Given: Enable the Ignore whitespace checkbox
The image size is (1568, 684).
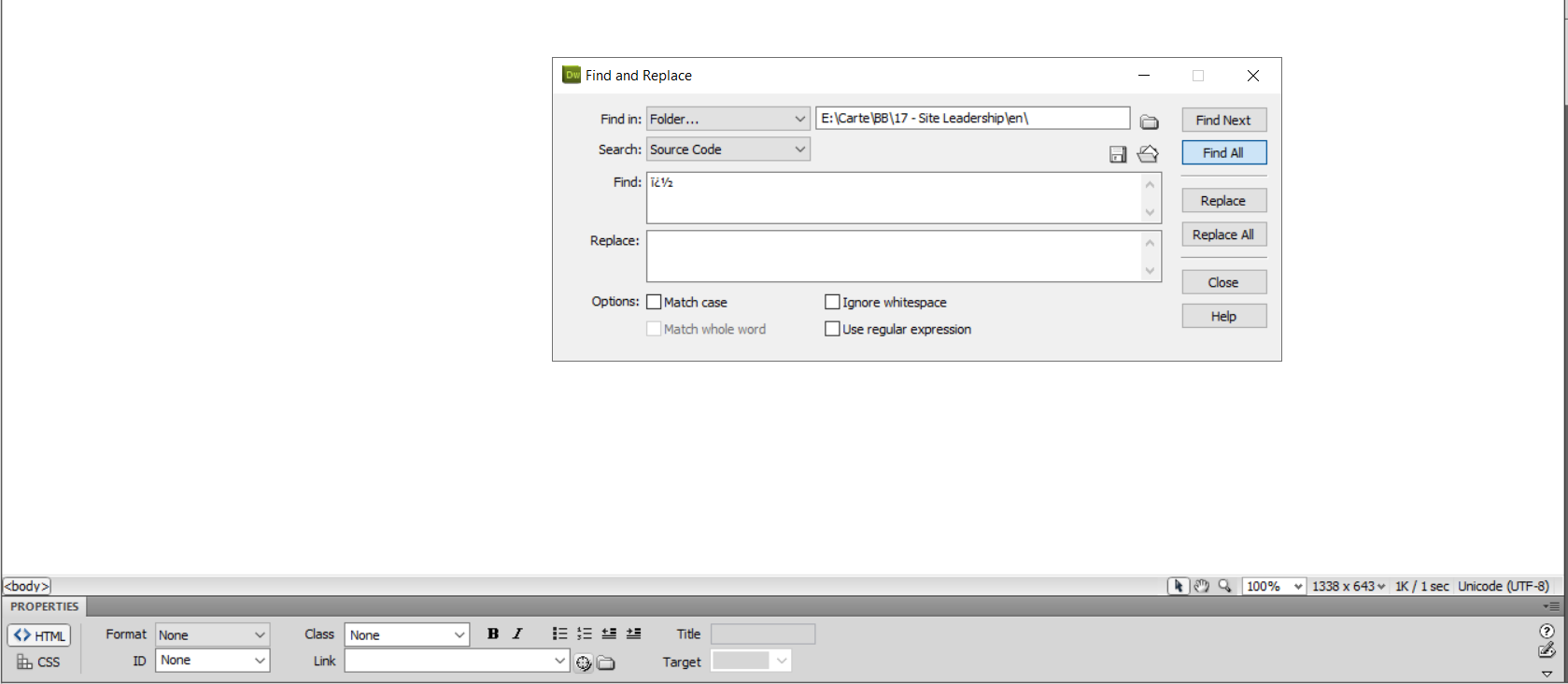Looking at the screenshot, I should (832, 302).
